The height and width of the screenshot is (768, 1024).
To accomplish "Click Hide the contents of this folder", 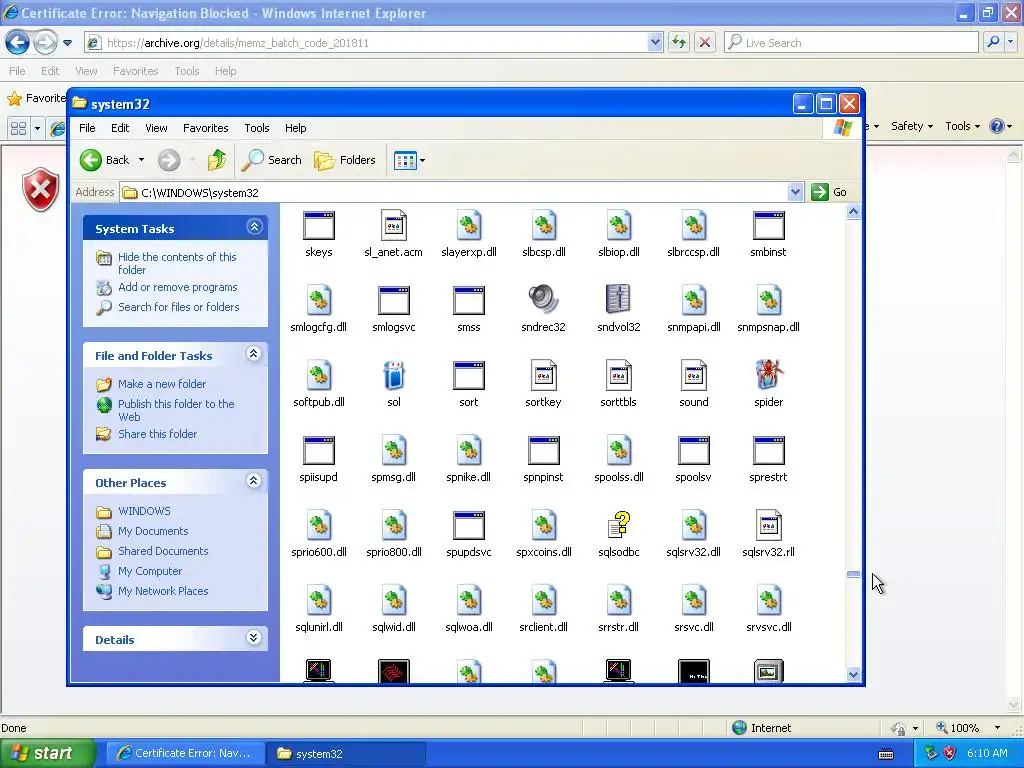I will click(177, 263).
